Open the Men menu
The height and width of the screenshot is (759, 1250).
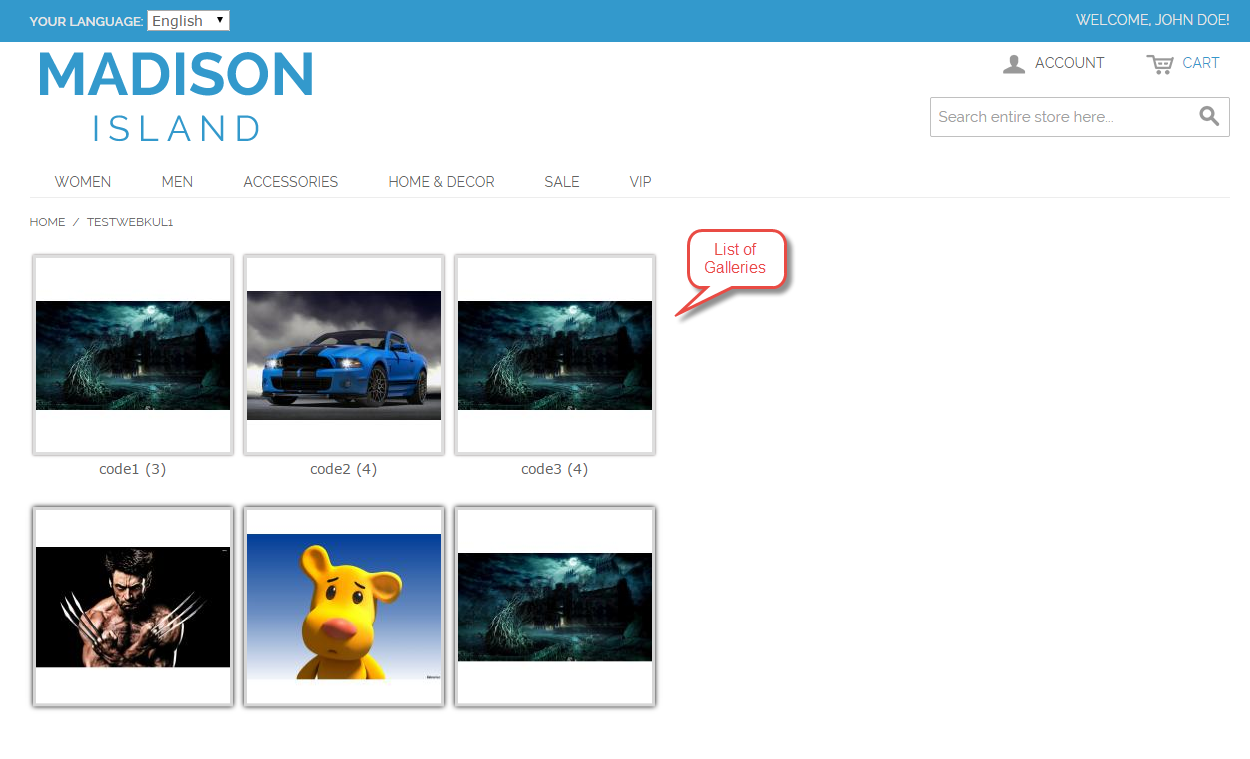[177, 182]
